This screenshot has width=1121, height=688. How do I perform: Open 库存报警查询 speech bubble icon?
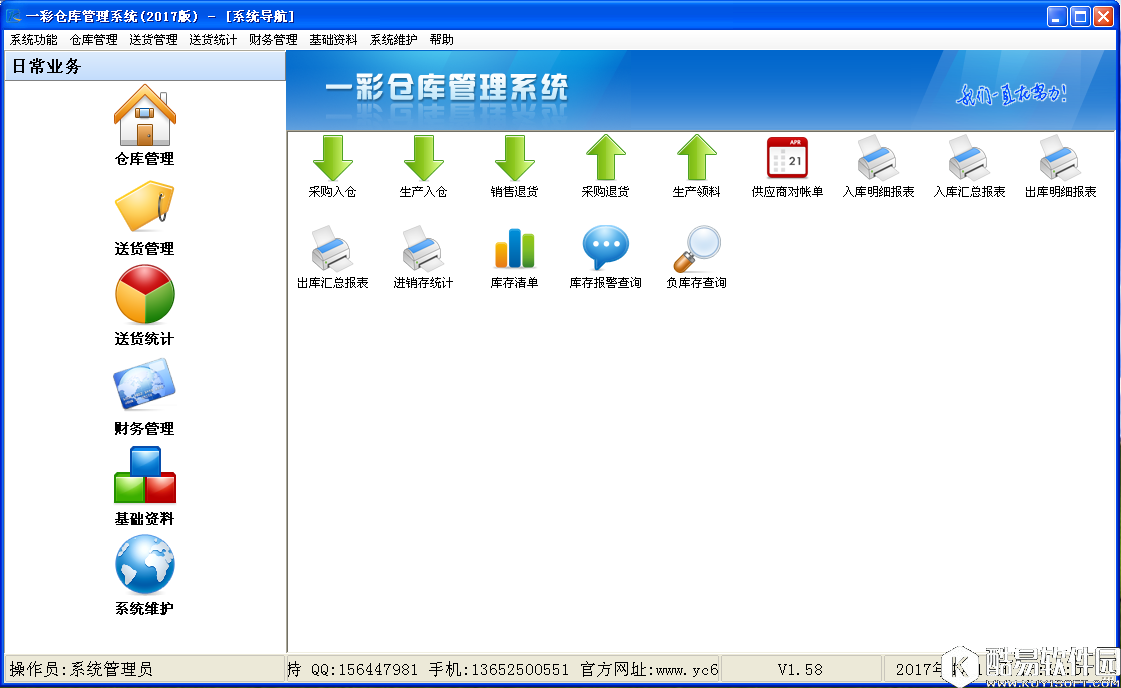605,250
